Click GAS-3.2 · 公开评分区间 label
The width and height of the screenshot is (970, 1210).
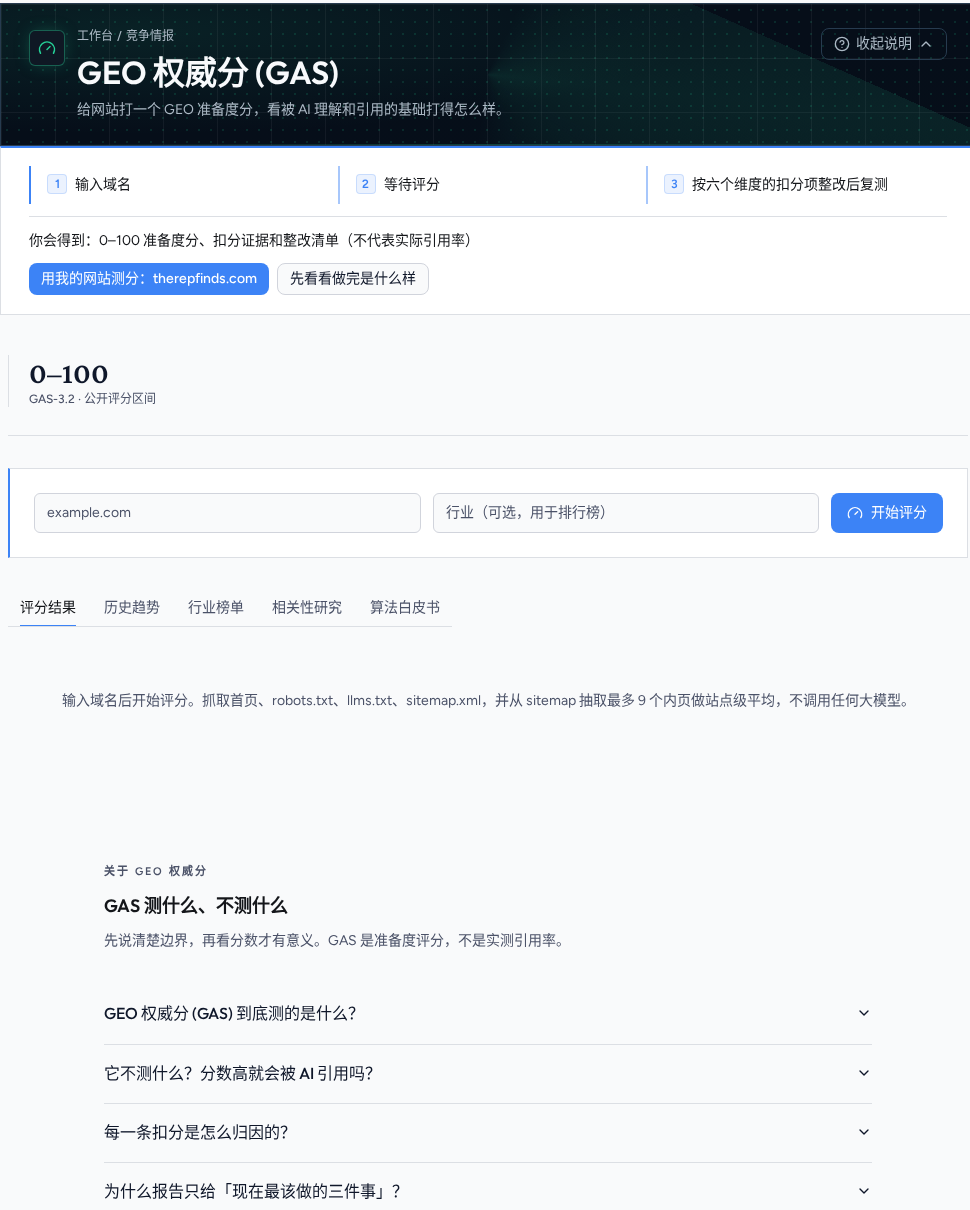pos(92,399)
